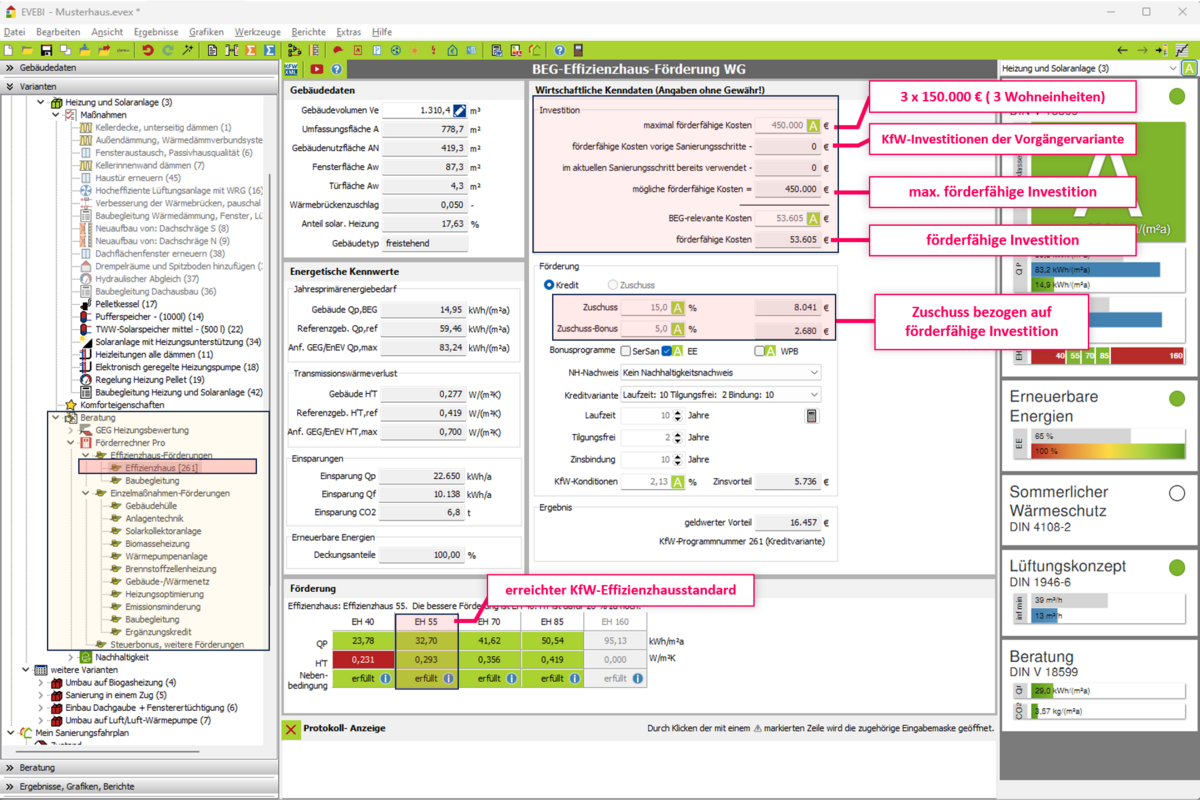Click the info icon in the EH 55 column

click(449, 678)
